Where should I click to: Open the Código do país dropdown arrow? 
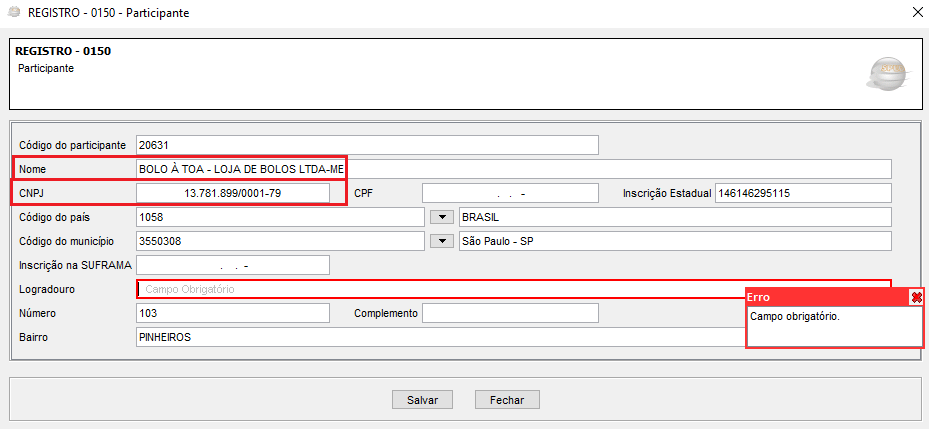[441, 217]
